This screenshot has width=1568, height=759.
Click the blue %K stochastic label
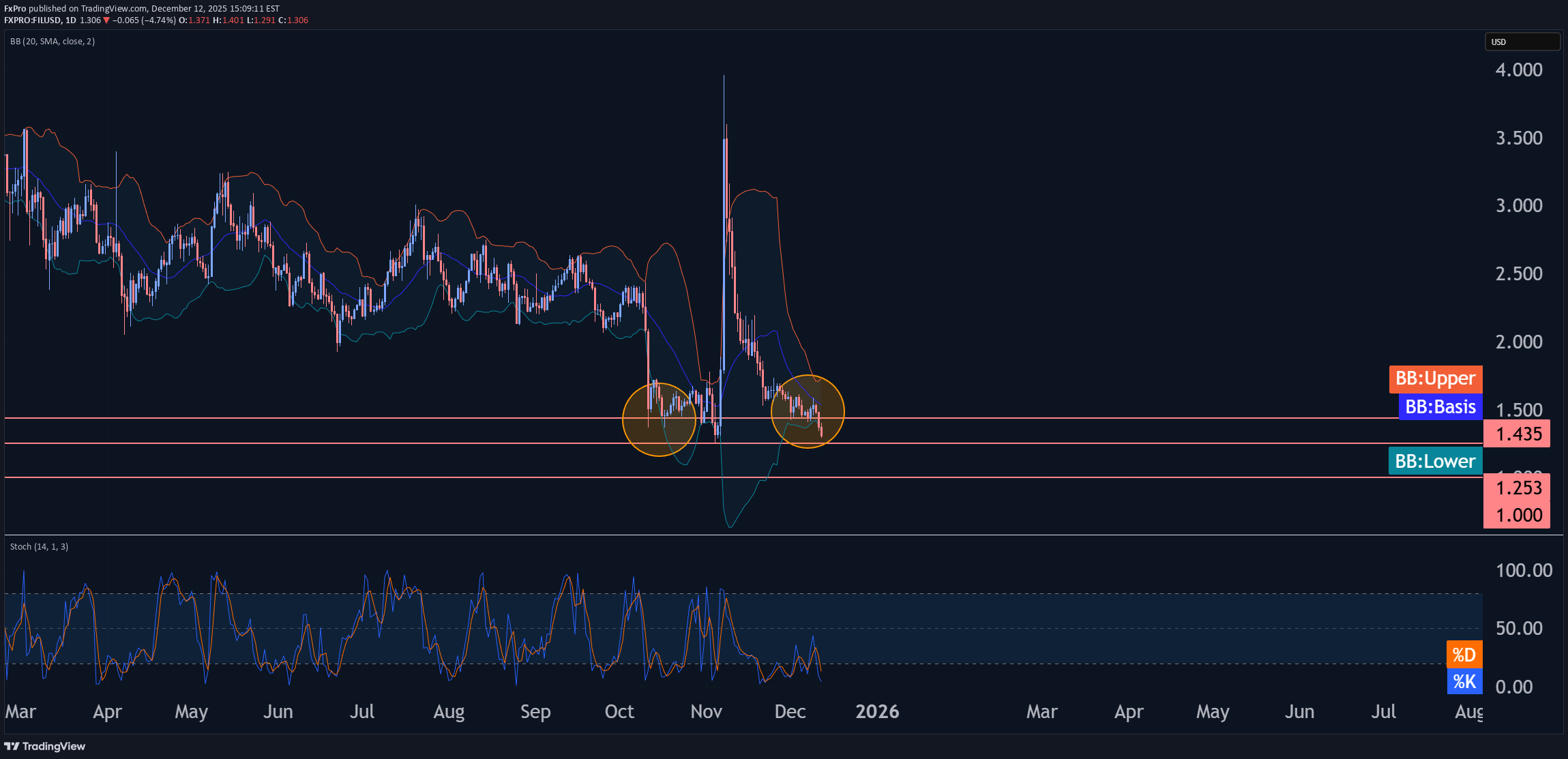tap(1464, 681)
